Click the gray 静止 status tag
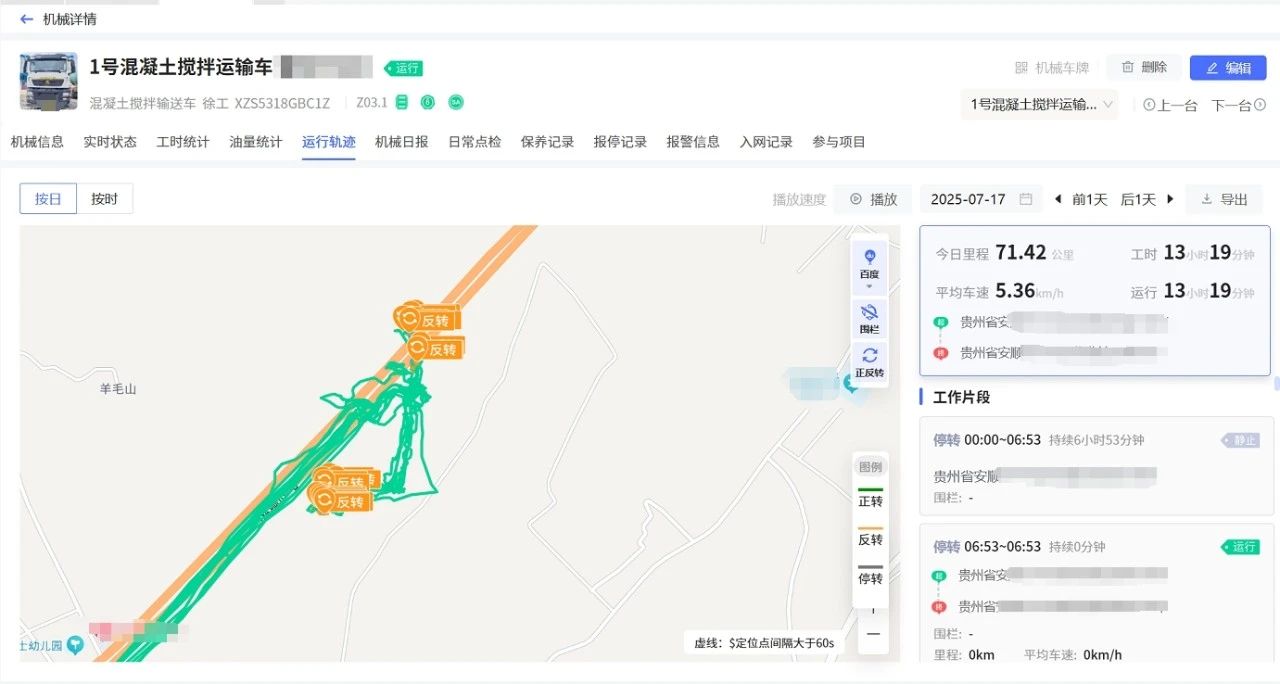The width and height of the screenshot is (1280, 684). tap(1240, 440)
